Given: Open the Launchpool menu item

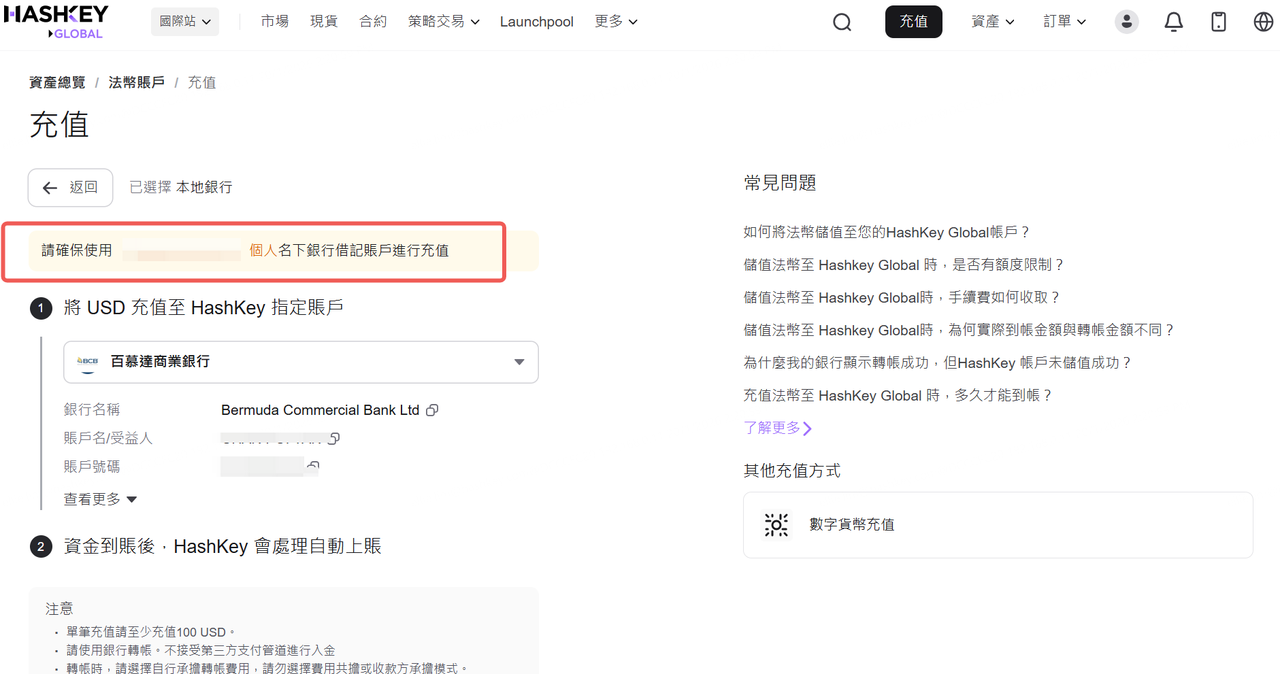Looking at the screenshot, I should pos(537,21).
